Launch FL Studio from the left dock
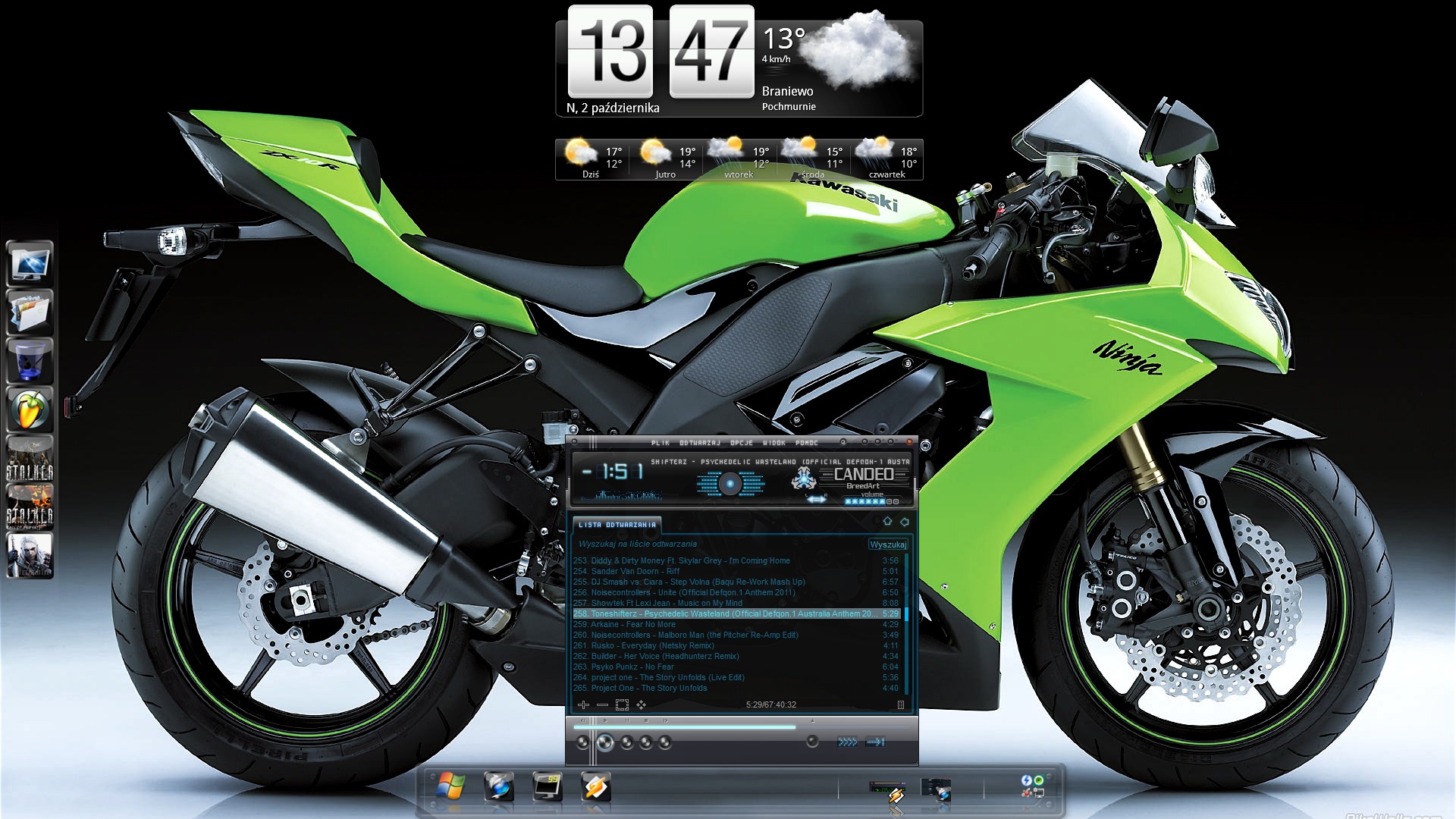This screenshot has width=1456, height=819. [x=30, y=410]
